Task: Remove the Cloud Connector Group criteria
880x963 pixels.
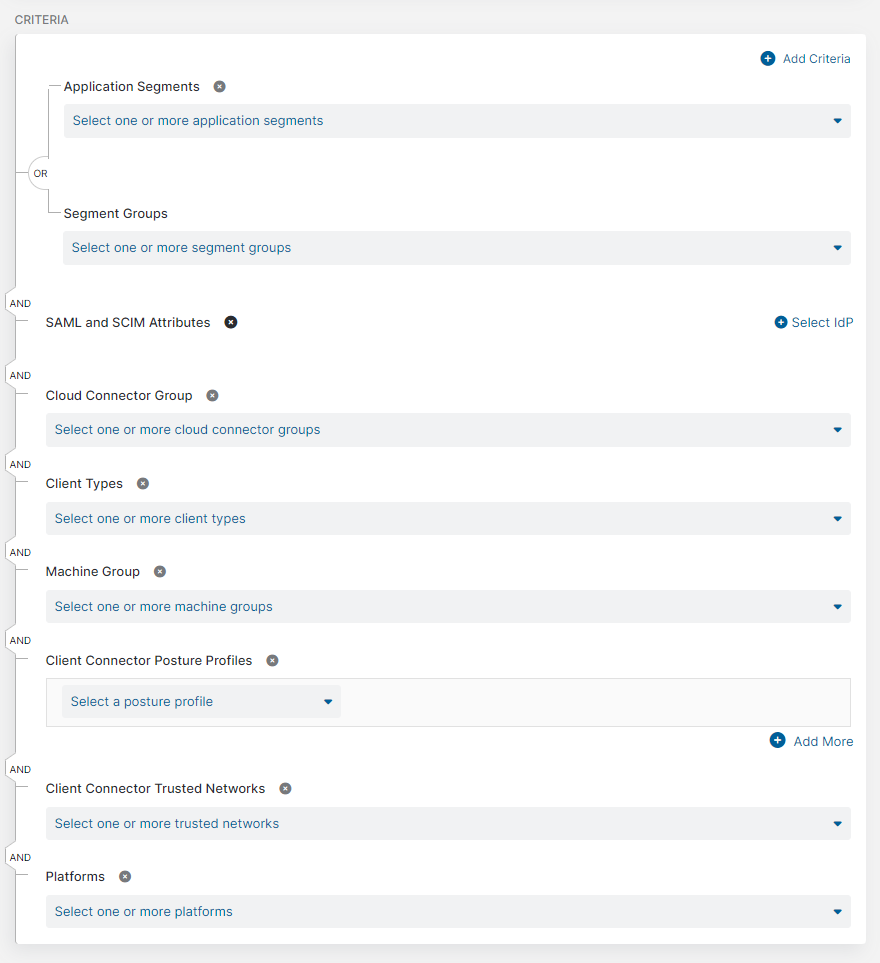Action: point(211,395)
